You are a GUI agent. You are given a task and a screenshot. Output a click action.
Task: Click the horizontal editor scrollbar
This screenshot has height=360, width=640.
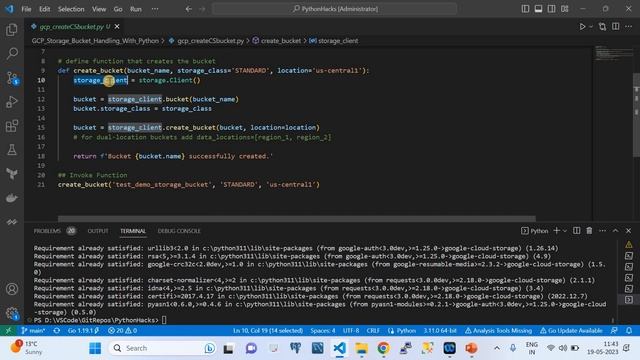297,219
